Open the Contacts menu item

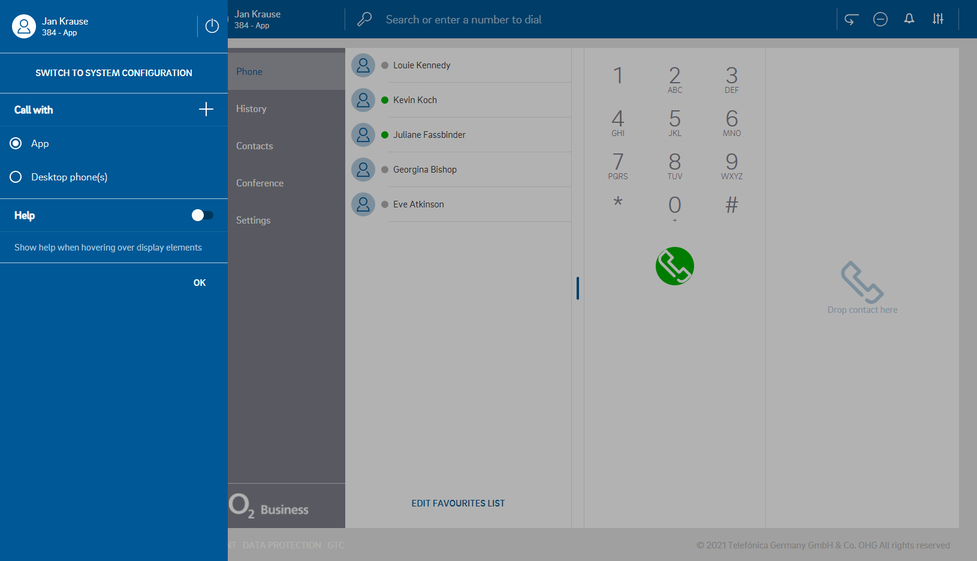[x=287, y=146]
